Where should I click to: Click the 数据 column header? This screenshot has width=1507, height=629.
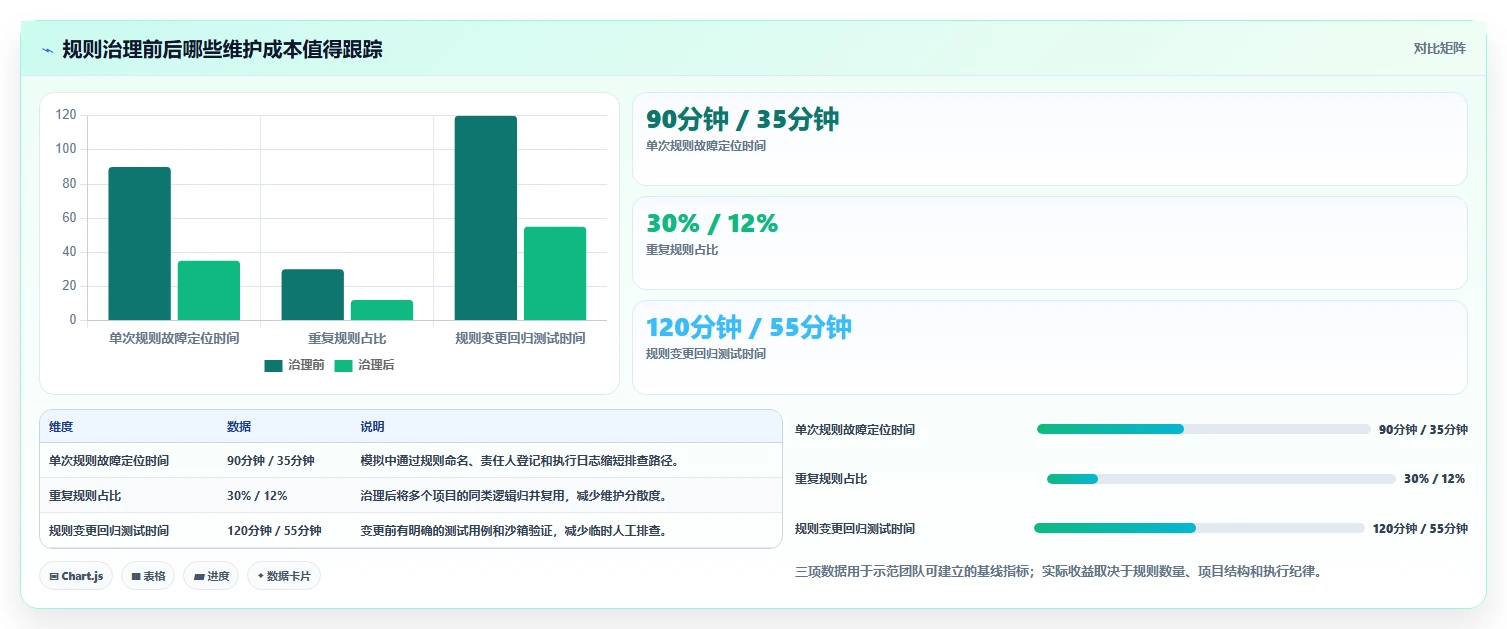tap(239, 427)
